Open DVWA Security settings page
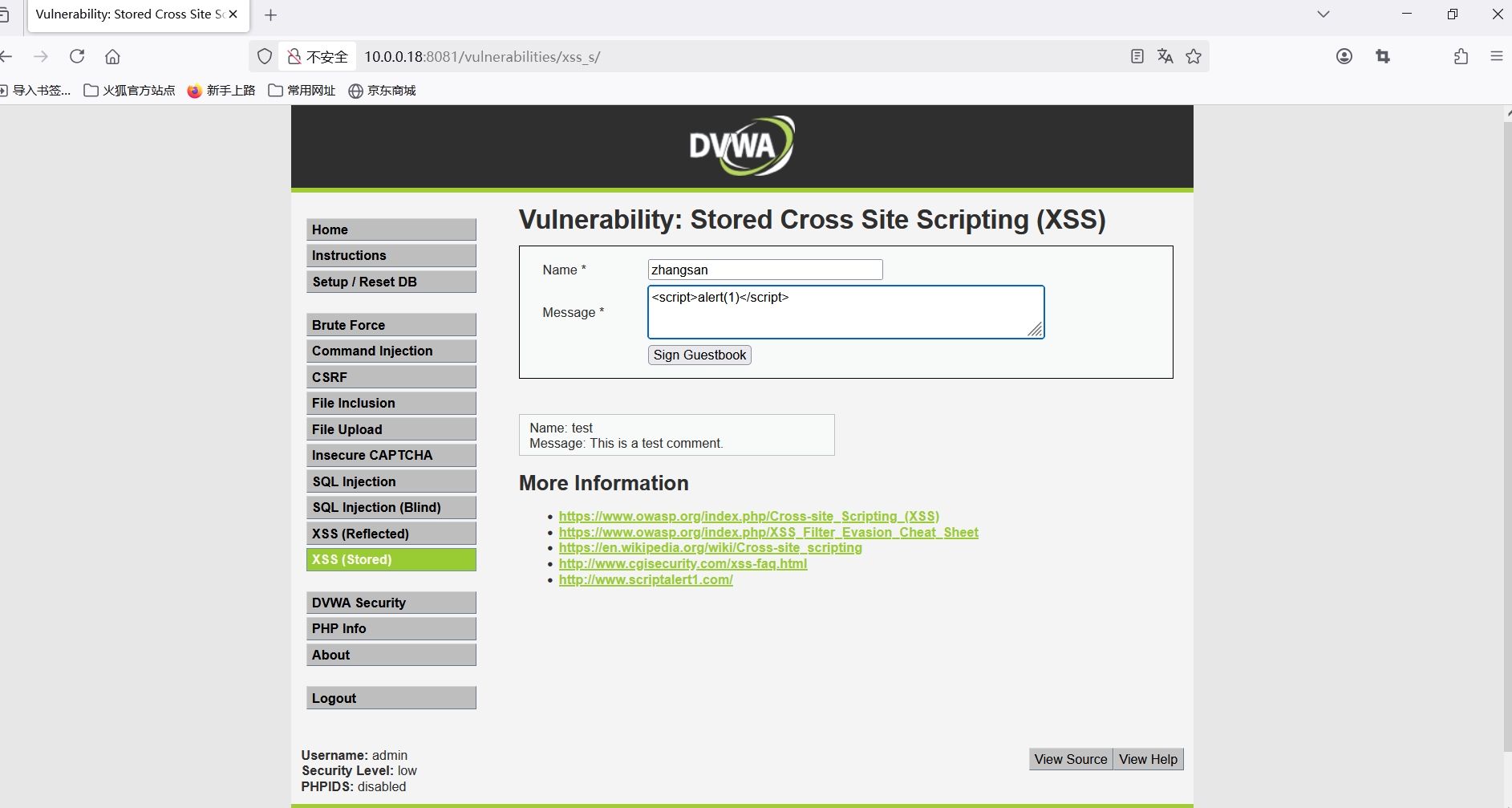Screen dimensions: 1512x808 [391, 603]
